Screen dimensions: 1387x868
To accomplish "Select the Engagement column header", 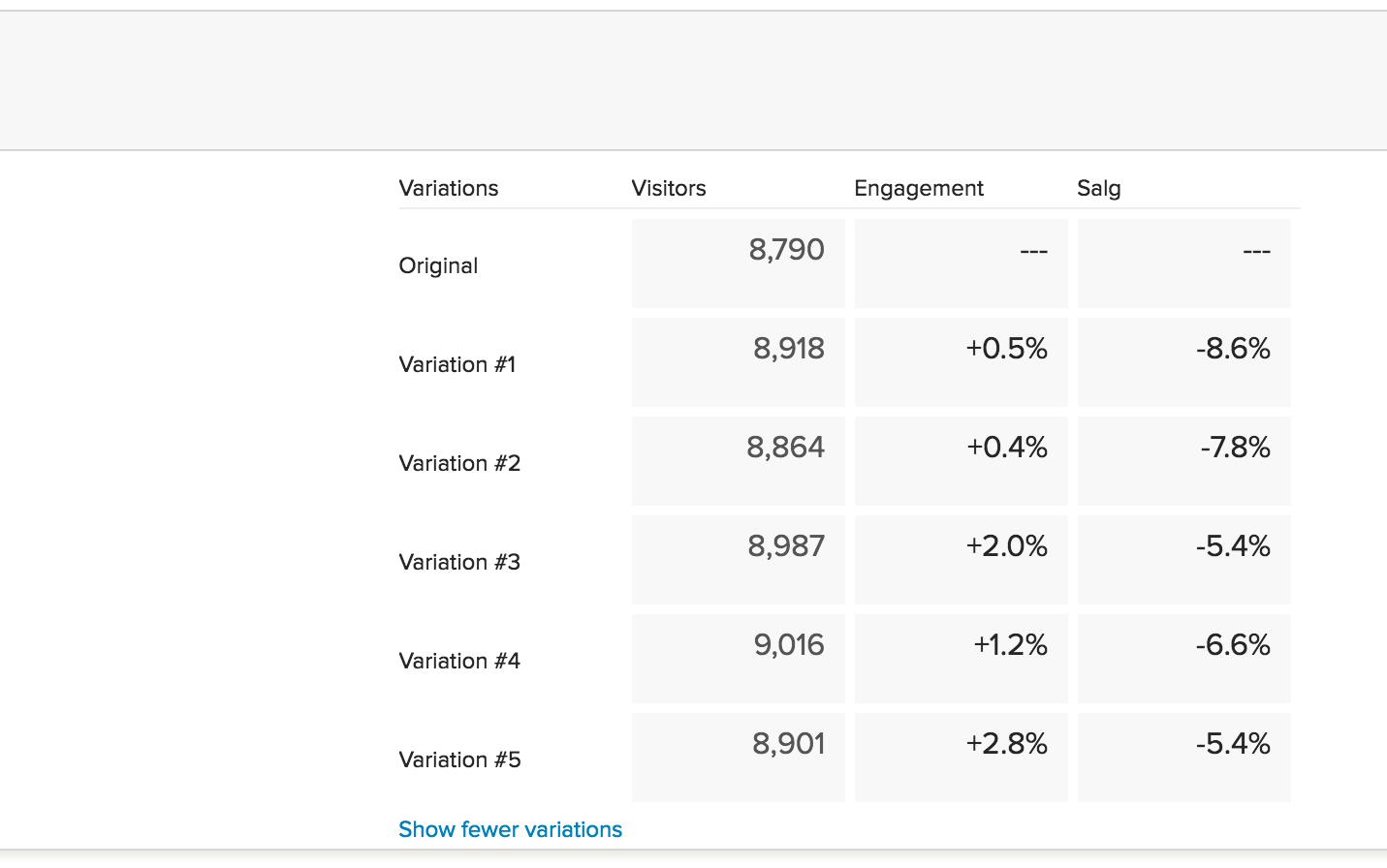I will pyautogui.click(x=918, y=188).
